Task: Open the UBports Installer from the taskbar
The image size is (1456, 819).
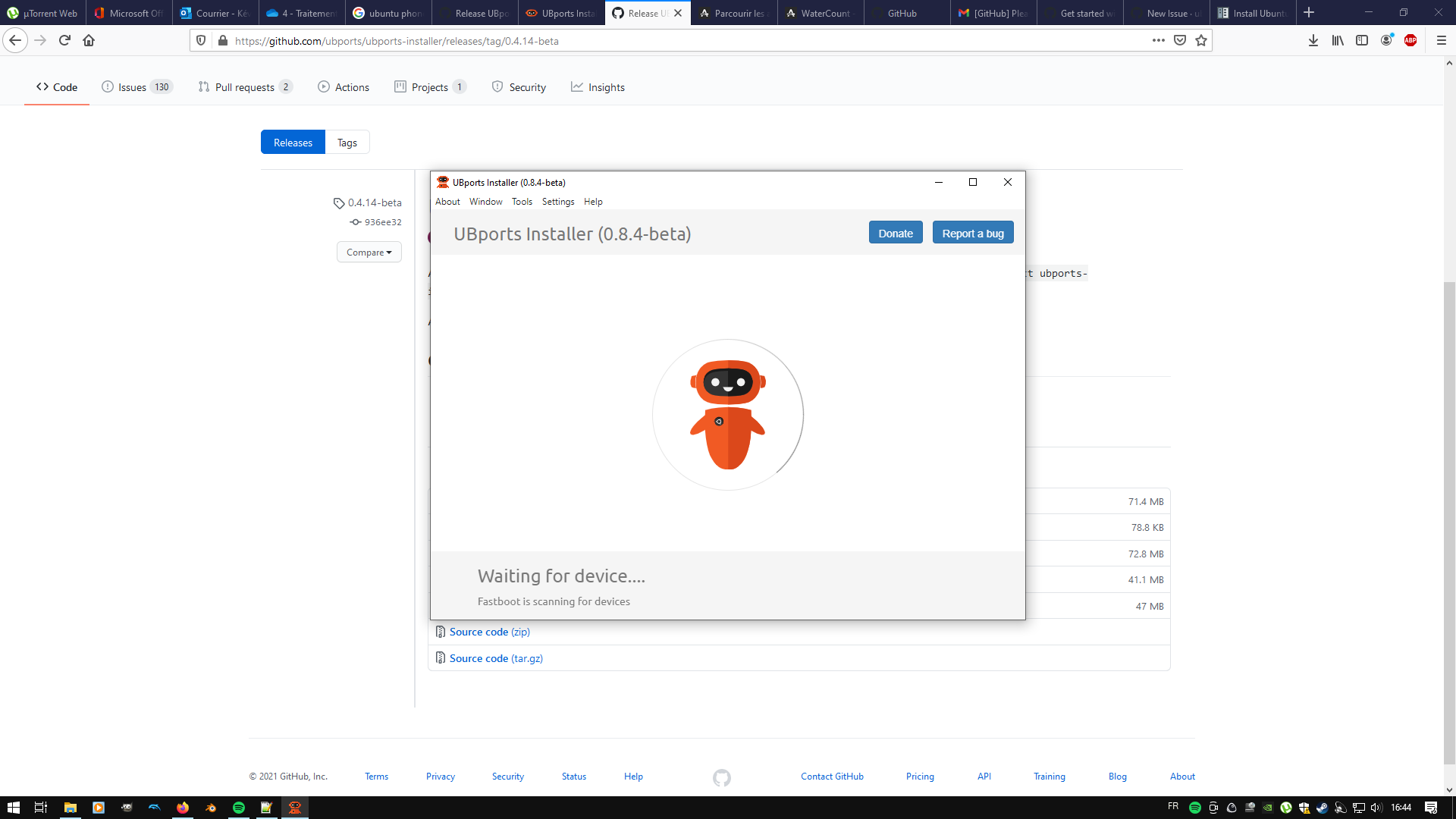Action: (x=295, y=808)
